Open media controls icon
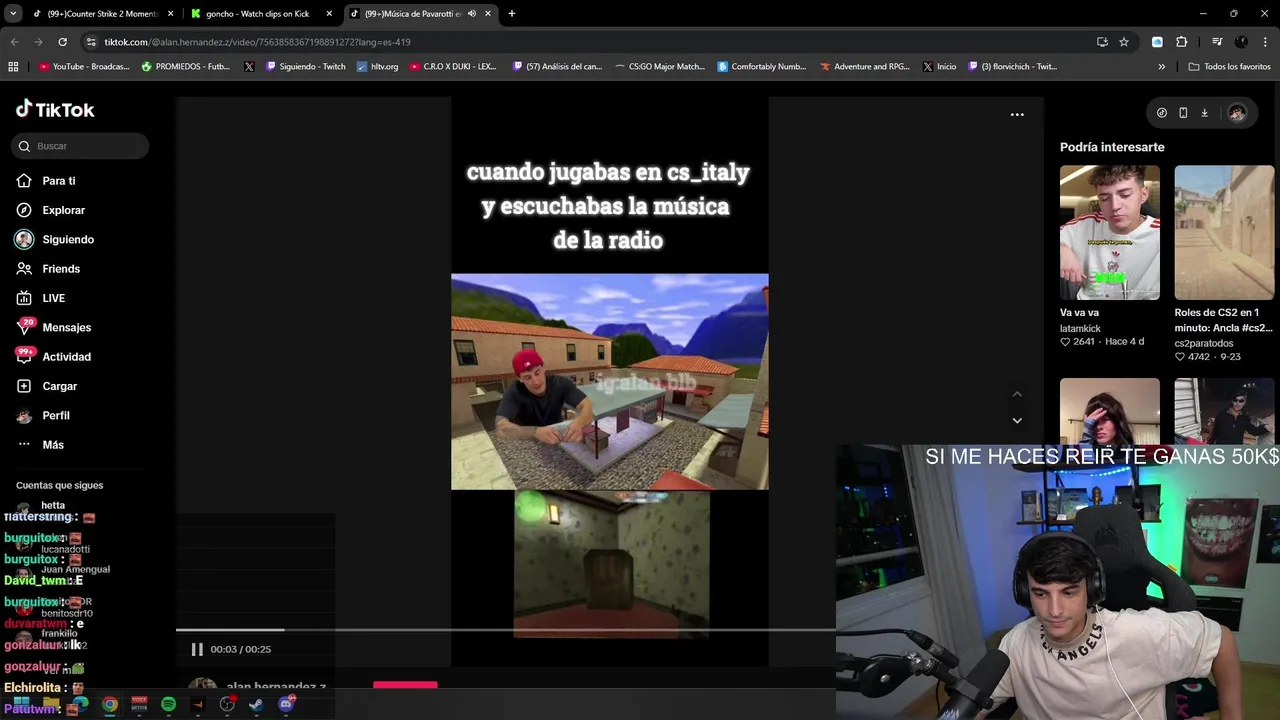The image size is (1280, 720). pos(1217,42)
